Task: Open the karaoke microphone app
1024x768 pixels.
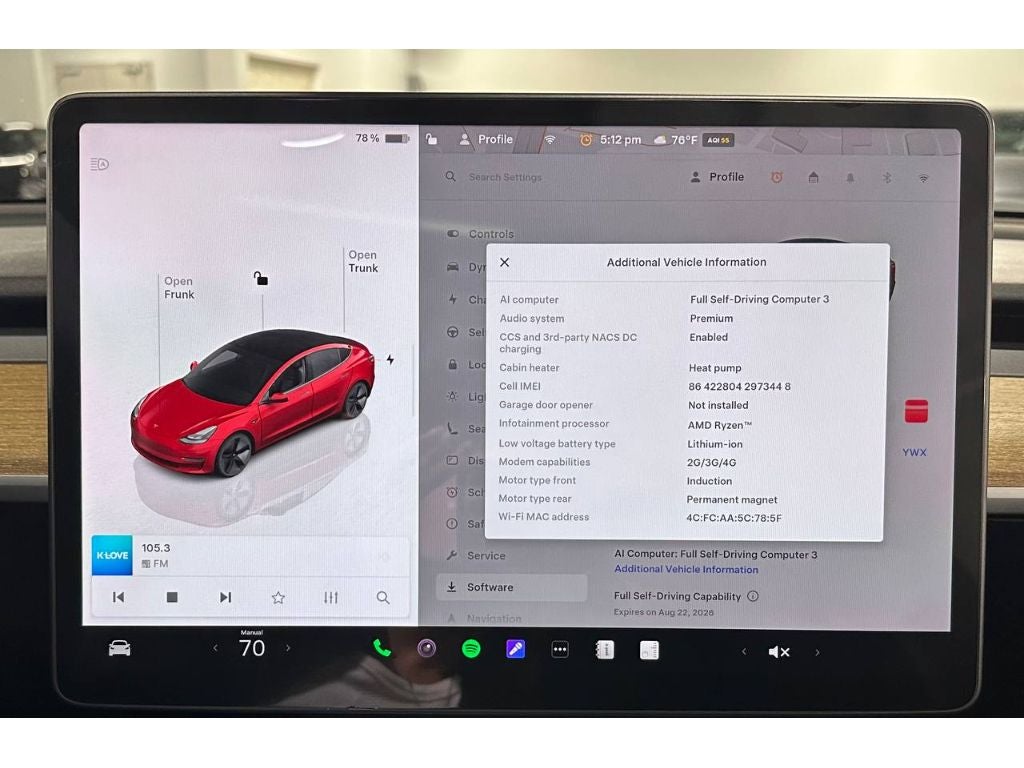Action: 515,649
